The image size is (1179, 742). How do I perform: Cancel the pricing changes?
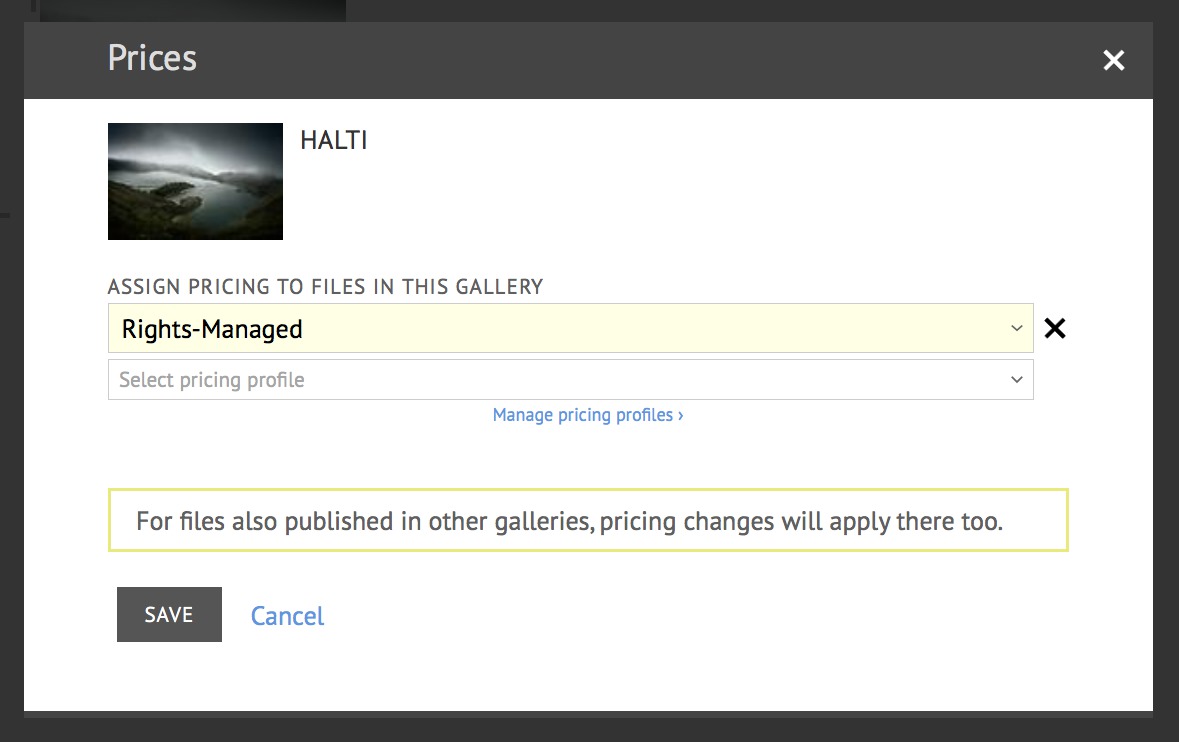tap(287, 615)
